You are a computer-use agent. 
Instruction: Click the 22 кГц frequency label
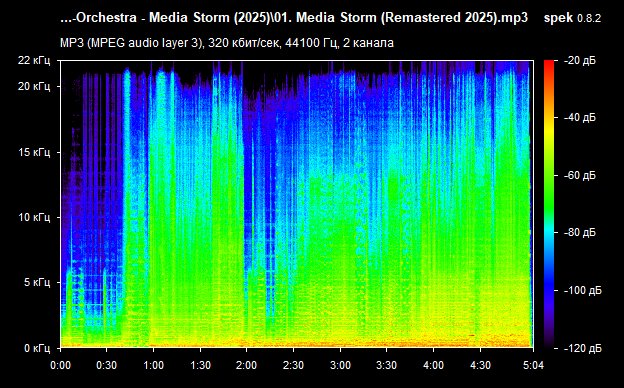click(34, 60)
